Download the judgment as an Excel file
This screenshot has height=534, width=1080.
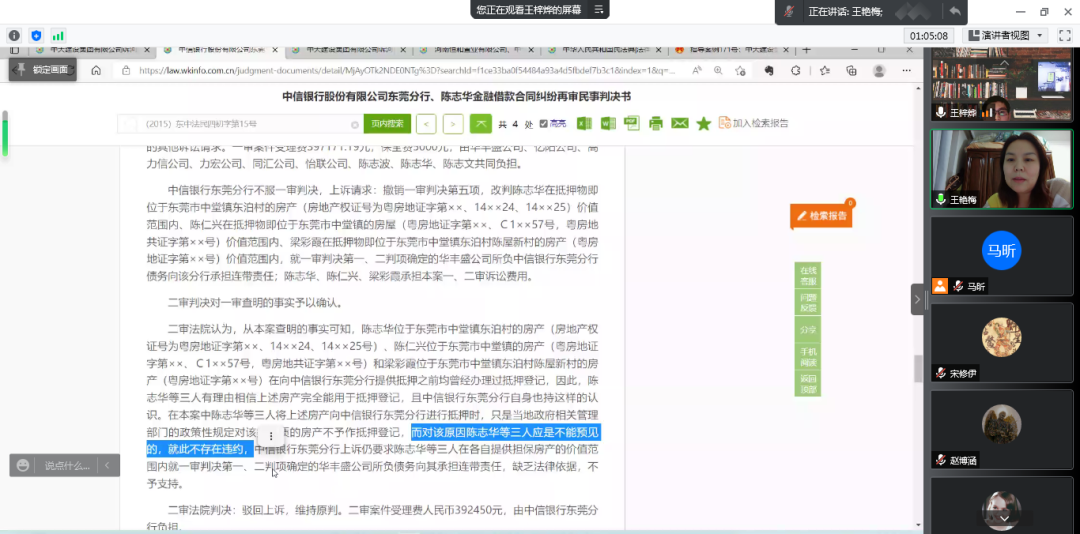584,123
